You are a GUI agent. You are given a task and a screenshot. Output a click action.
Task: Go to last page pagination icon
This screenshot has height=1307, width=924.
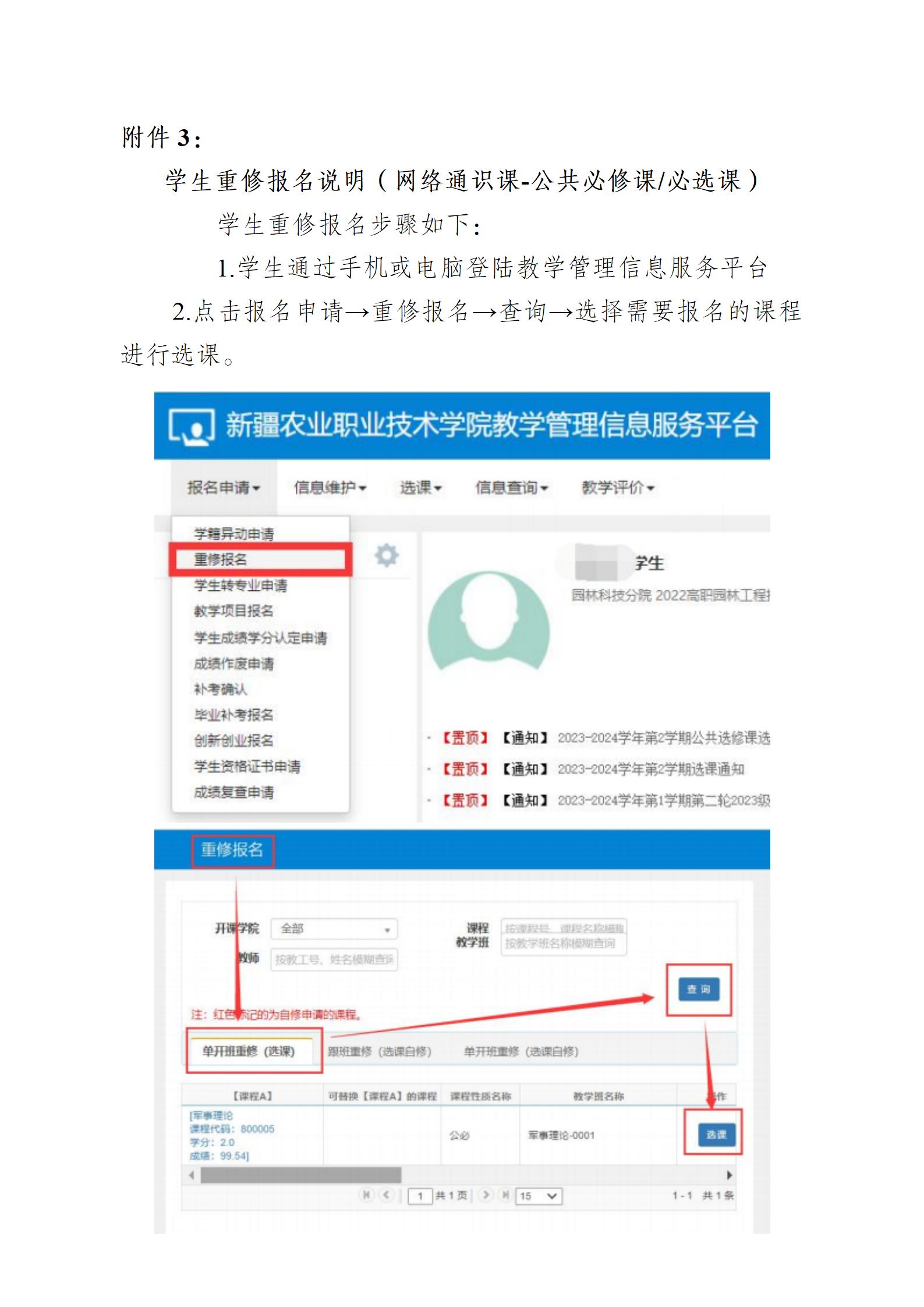click(505, 1195)
